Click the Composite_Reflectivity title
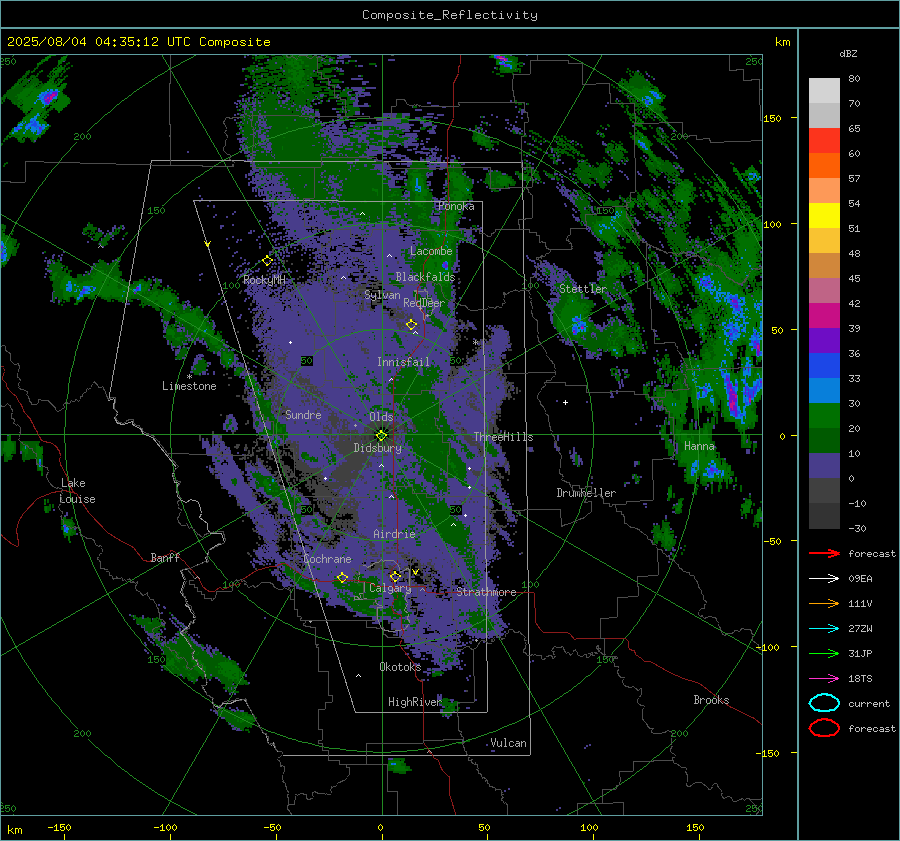The width and height of the screenshot is (900, 841). pos(450,15)
